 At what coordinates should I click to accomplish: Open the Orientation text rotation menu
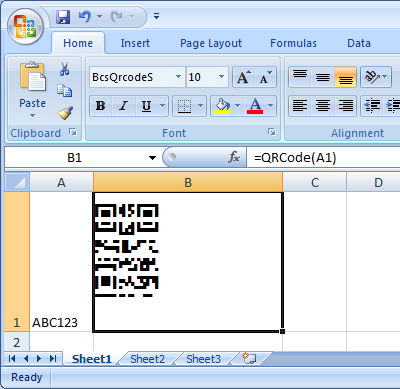[376, 77]
